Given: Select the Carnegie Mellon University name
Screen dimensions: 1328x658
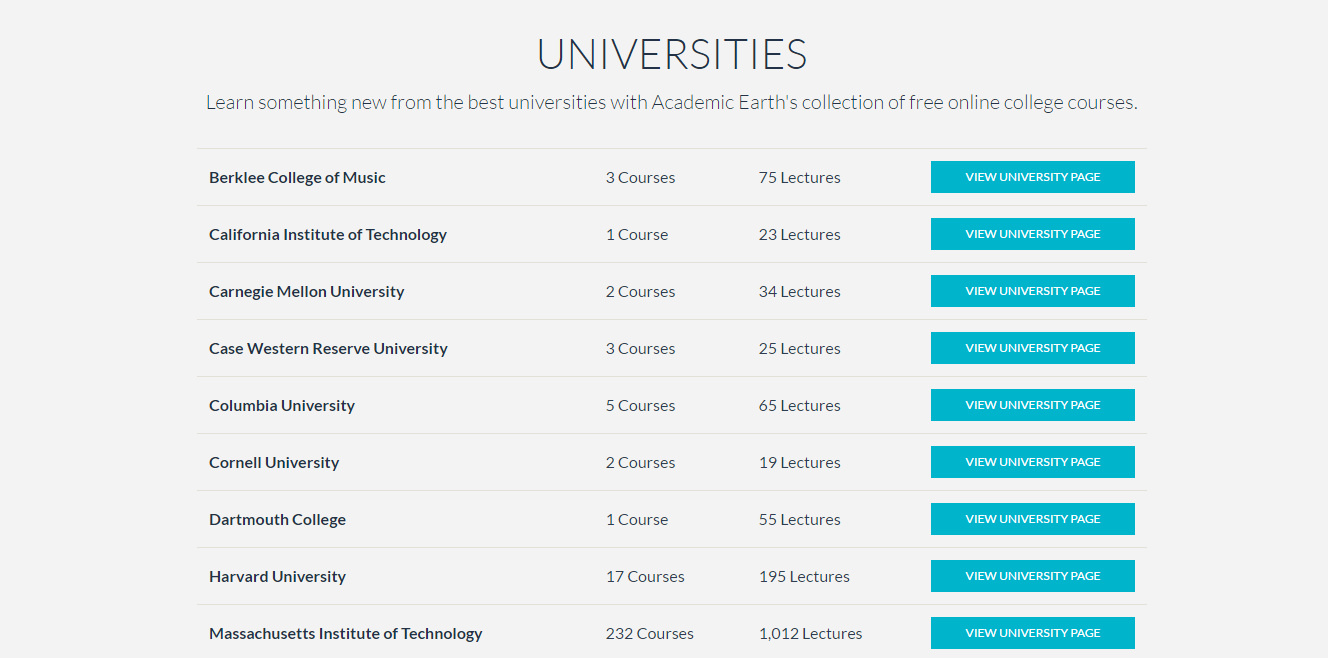Looking at the screenshot, I should coord(306,292).
